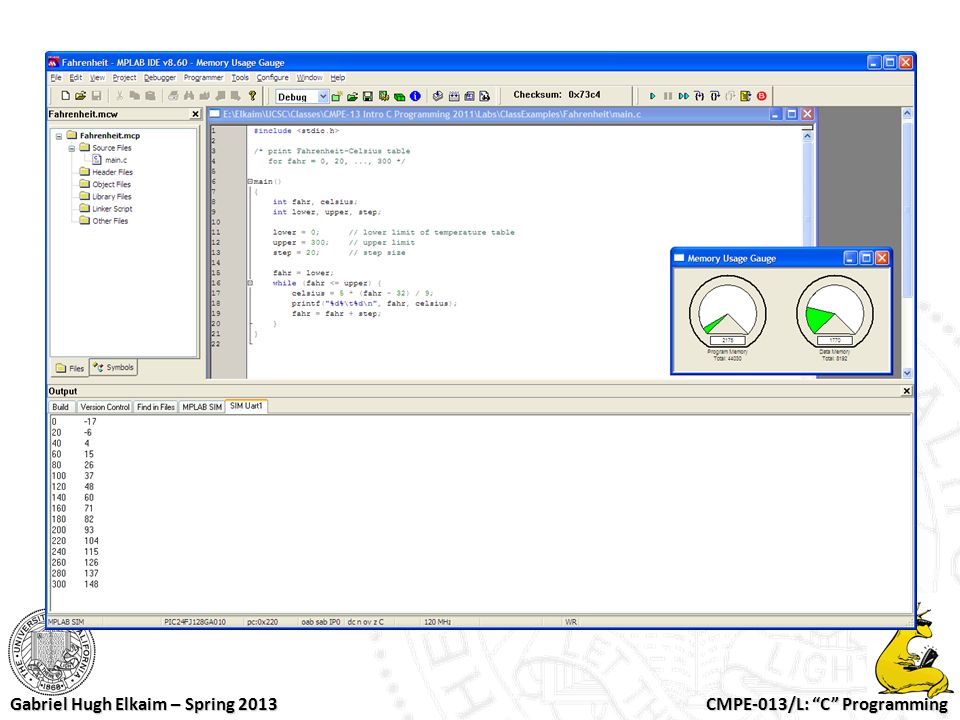Click the Animate double-arrow icon

click(684, 96)
